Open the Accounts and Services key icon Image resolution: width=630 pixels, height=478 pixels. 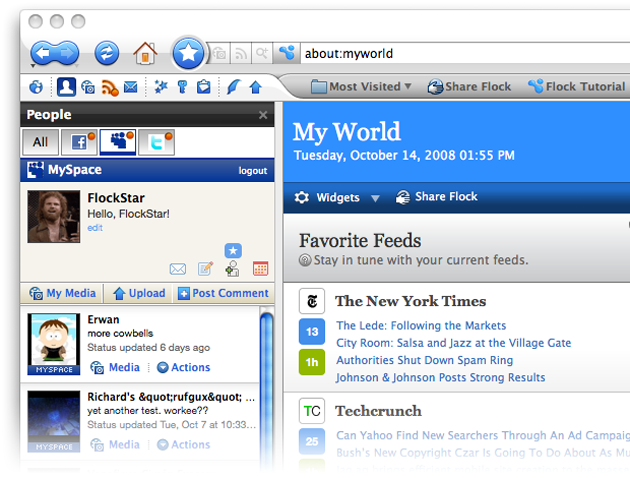click(x=182, y=87)
